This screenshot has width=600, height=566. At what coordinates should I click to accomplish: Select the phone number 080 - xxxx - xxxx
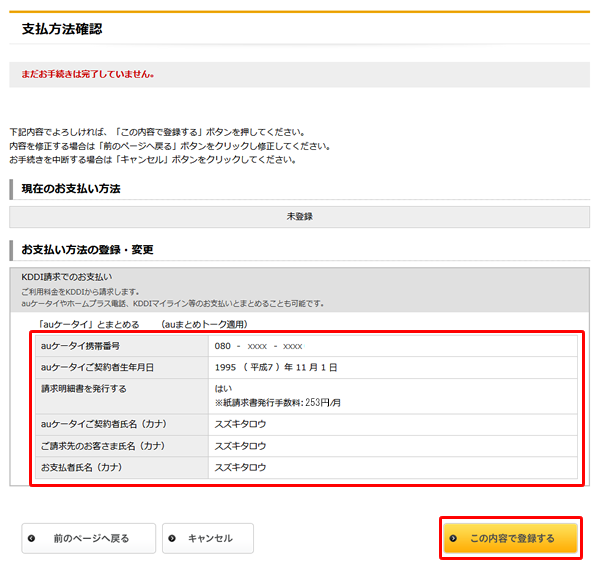coord(258,346)
